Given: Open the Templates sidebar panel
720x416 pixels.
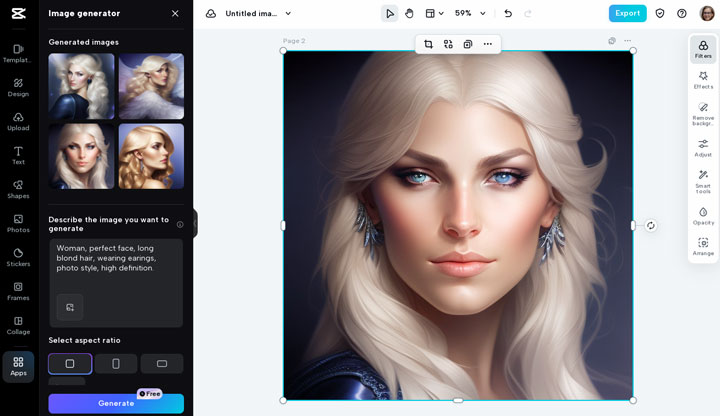Looking at the screenshot, I should point(18,53).
